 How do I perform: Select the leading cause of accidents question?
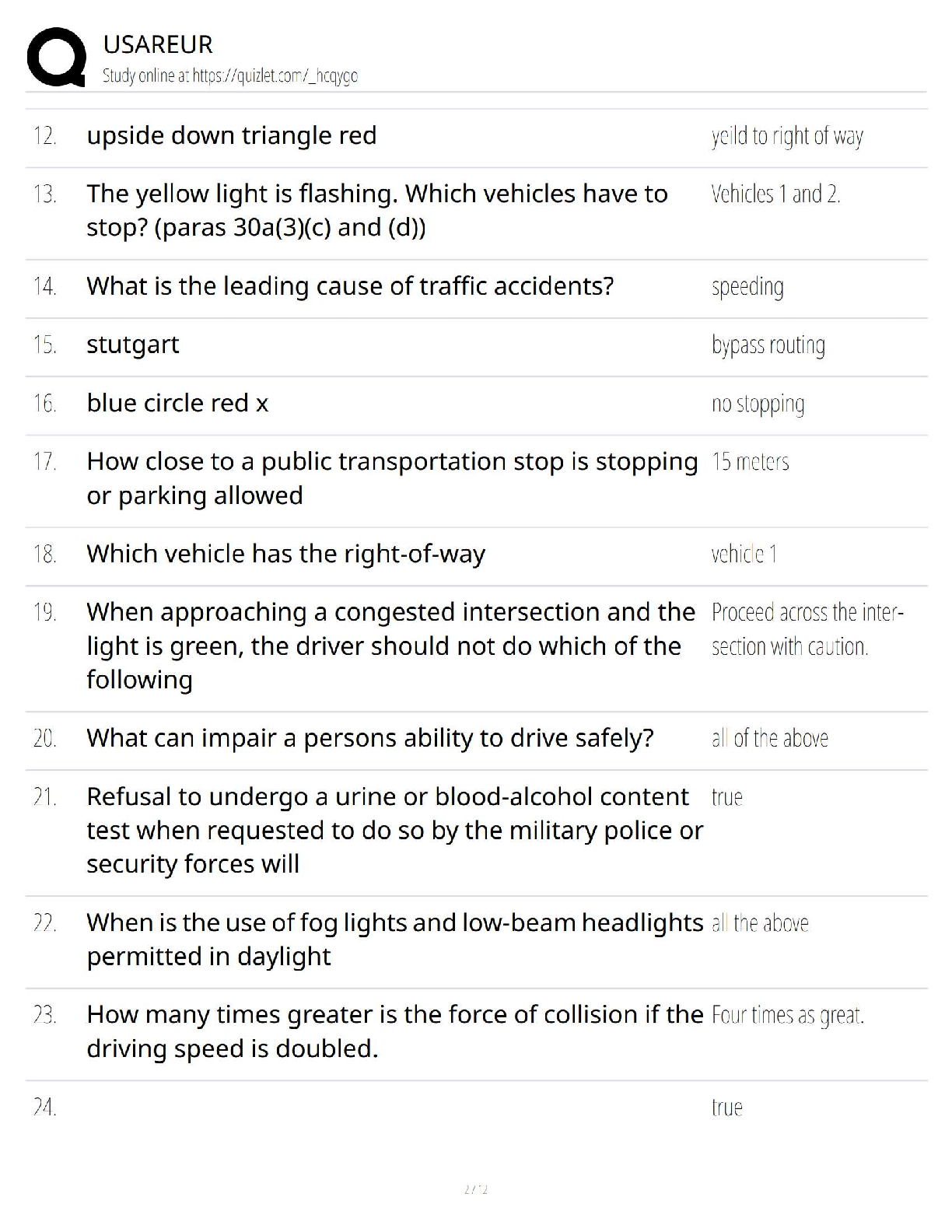(350, 286)
